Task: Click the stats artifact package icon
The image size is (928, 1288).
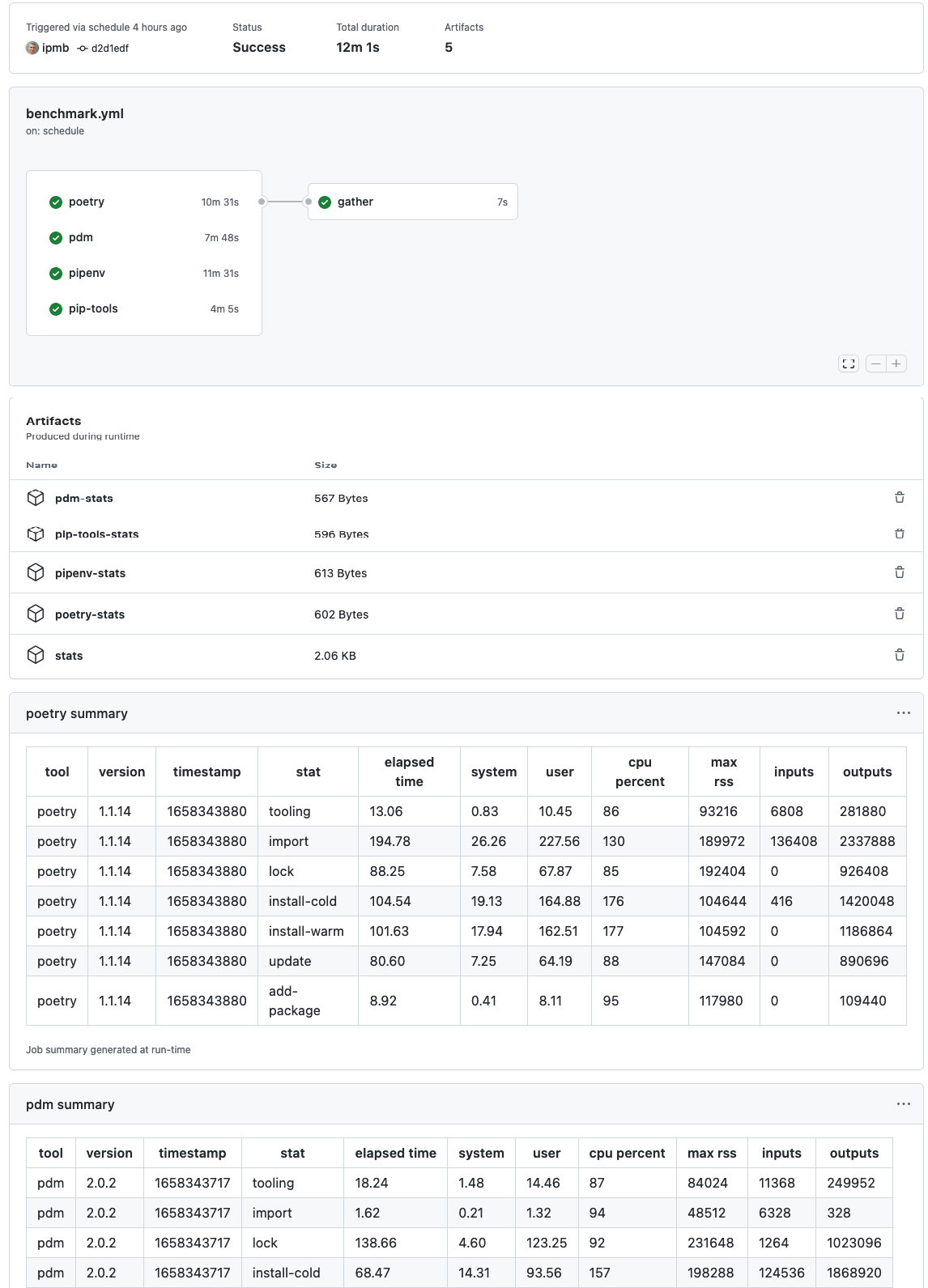Action: (36, 655)
